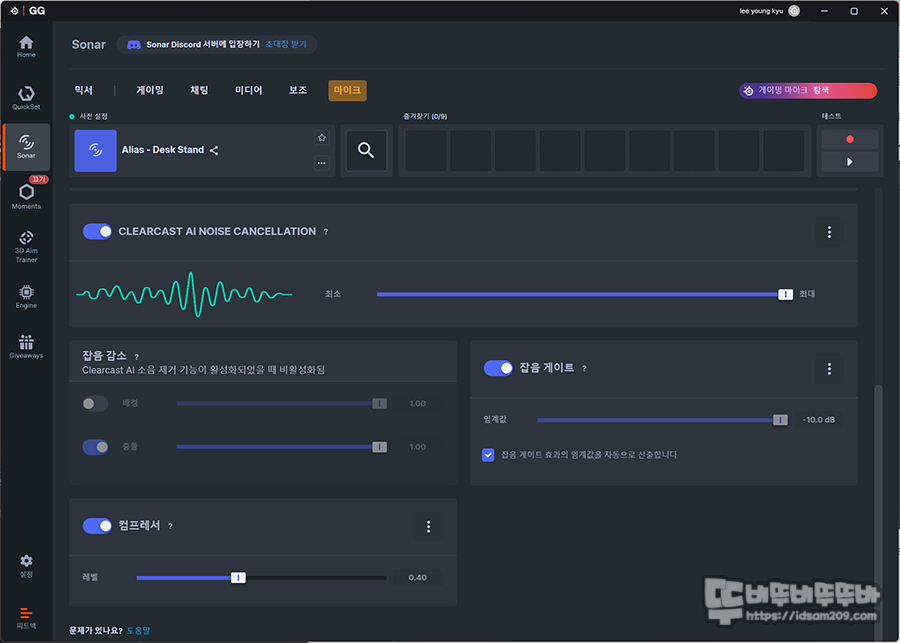Click the 즐겨찾기 (0/9) label
Screen dimensions: 900x643
tap(425, 117)
